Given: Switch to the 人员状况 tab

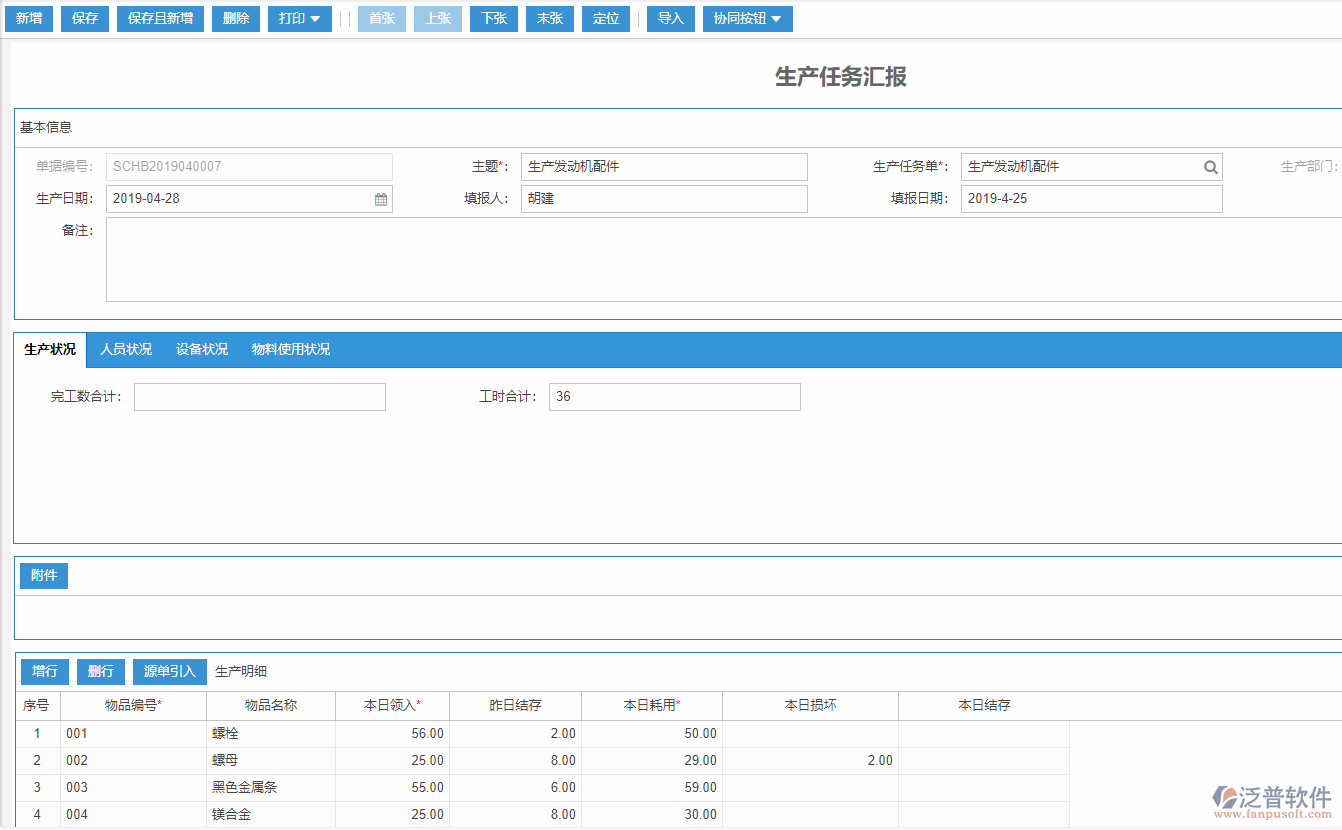Looking at the screenshot, I should click(126, 349).
